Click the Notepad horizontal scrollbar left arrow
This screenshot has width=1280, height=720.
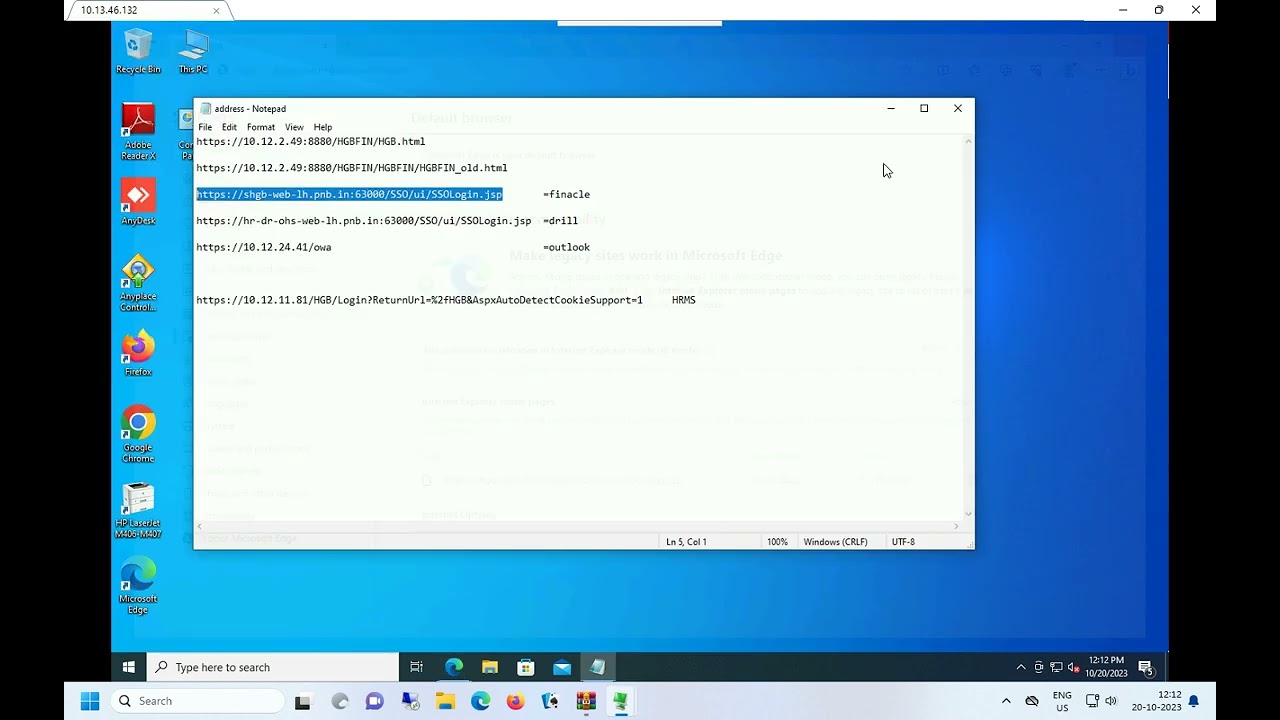[x=200, y=526]
